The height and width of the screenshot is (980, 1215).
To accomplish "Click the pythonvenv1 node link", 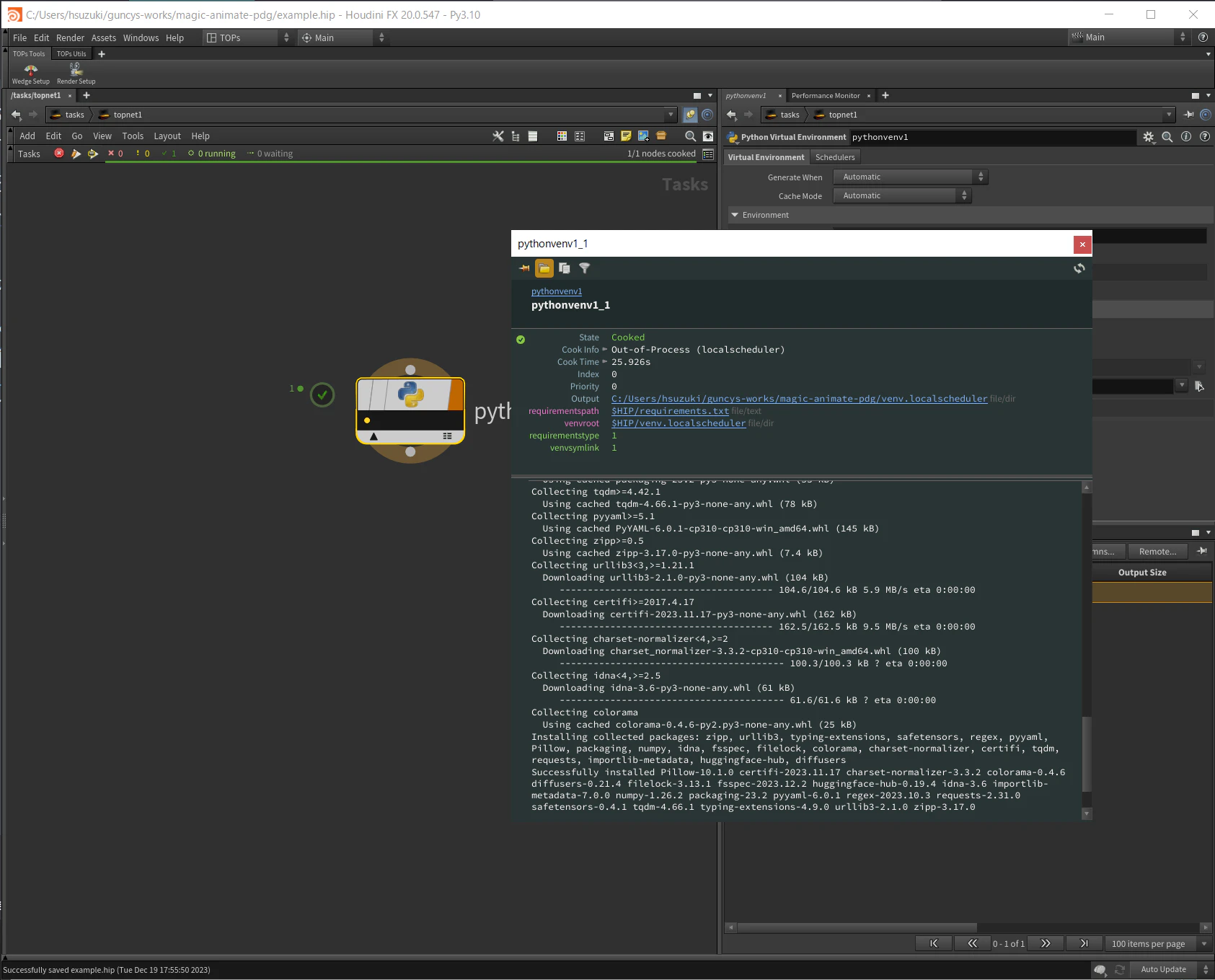I will (557, 291).
